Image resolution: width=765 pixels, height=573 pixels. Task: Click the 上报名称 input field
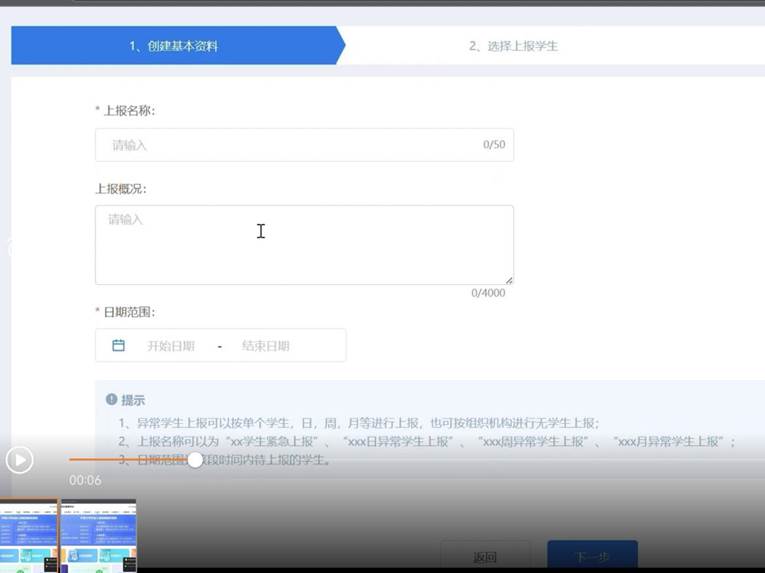(x=290, y=145)
